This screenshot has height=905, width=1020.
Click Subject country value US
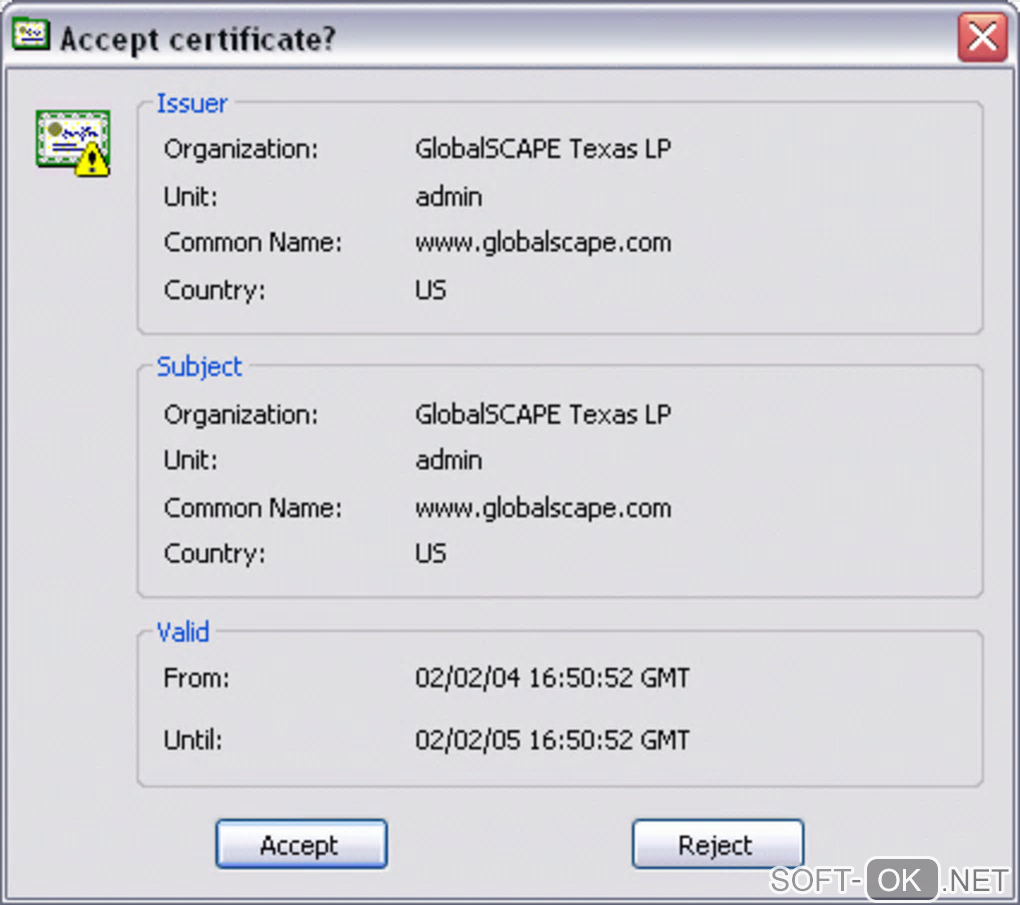tap(431, 554)
